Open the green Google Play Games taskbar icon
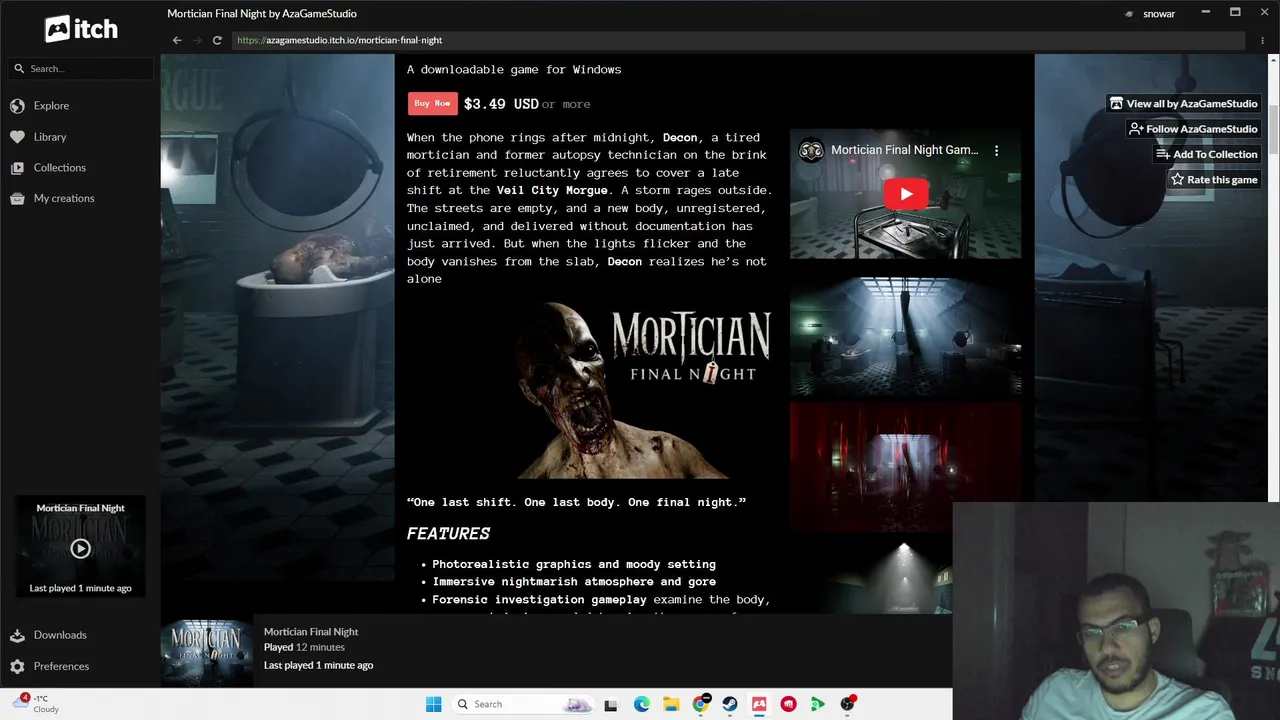Viewport: 1280px width, 720px height. tap(818, 705)
